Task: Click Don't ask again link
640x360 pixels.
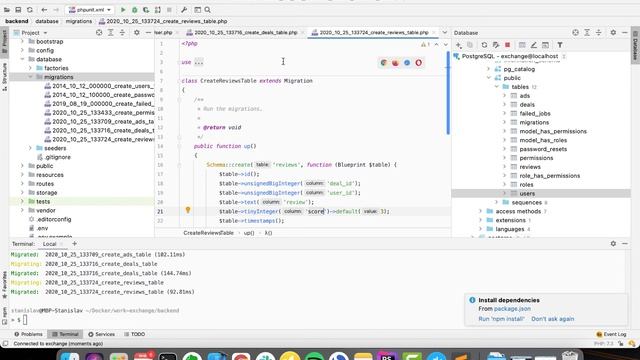Action: click(x=553, y=319)
